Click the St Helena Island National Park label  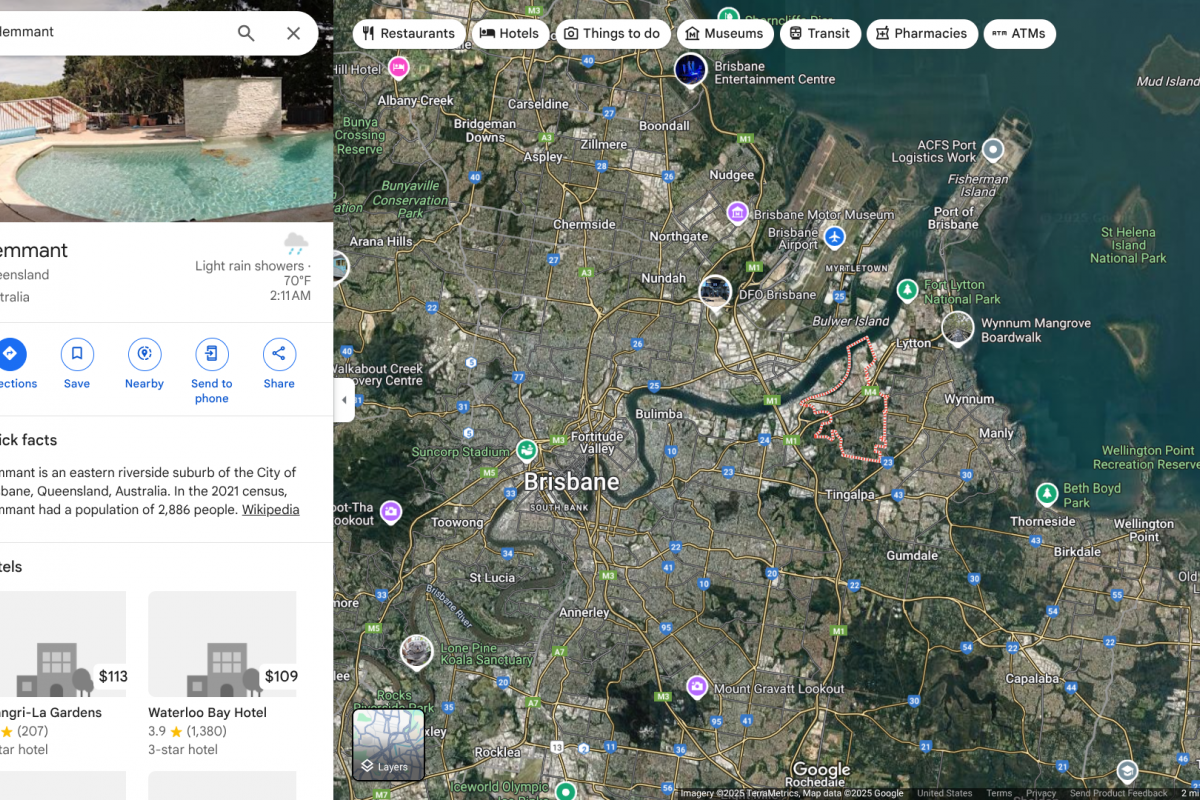click(1128, 245)
